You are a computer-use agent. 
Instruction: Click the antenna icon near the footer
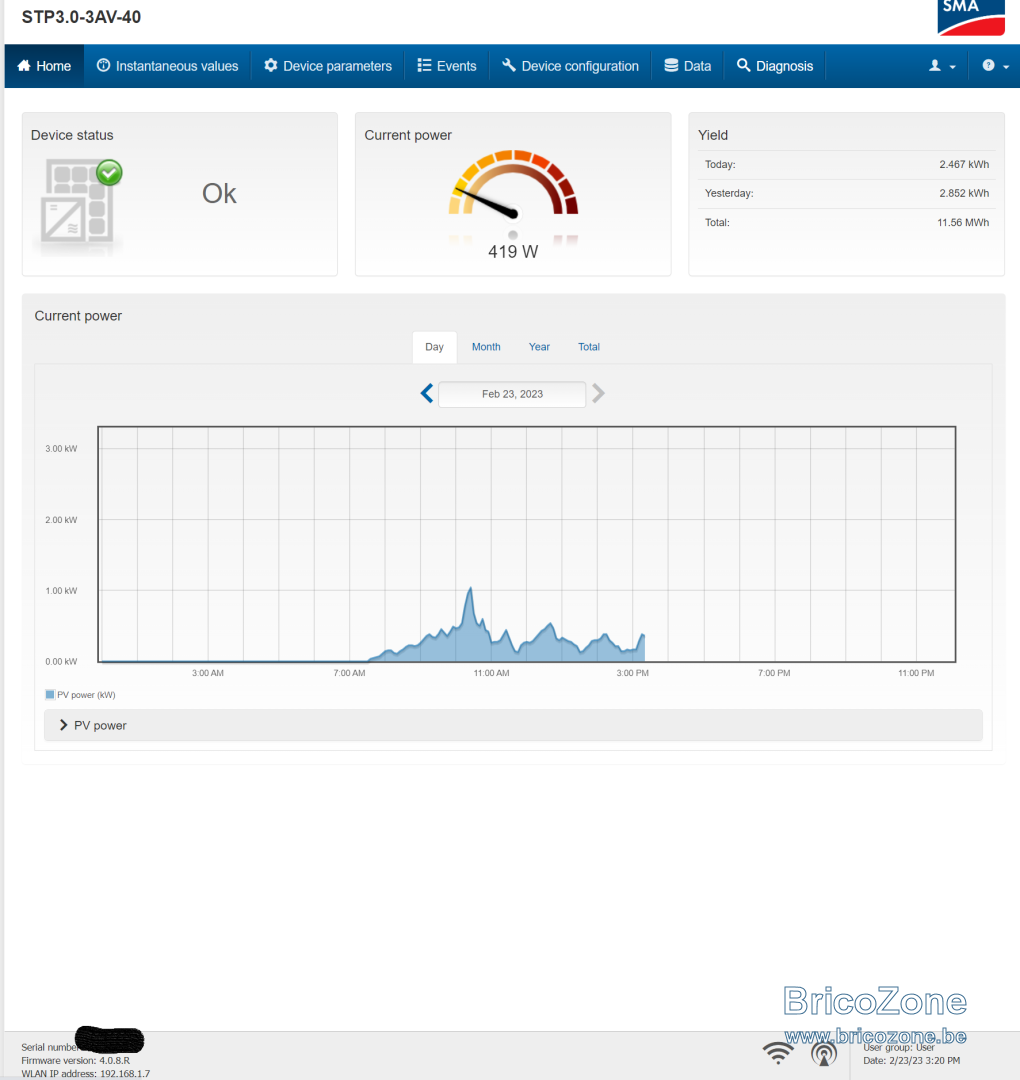tap(824, 1053)
